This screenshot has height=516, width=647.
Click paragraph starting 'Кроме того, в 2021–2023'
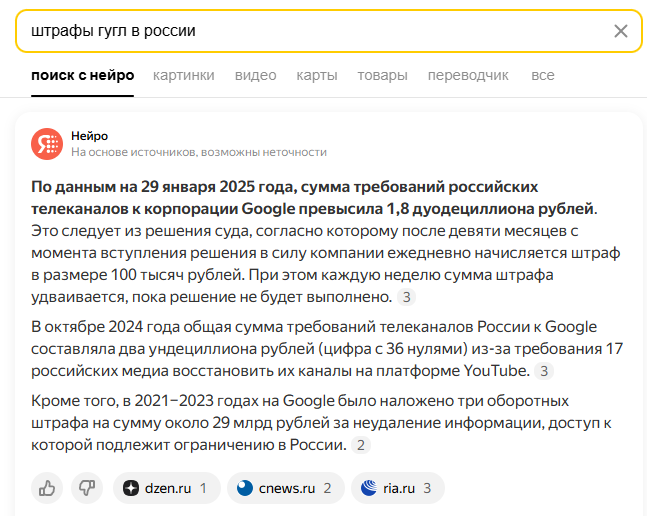[321, 423]
